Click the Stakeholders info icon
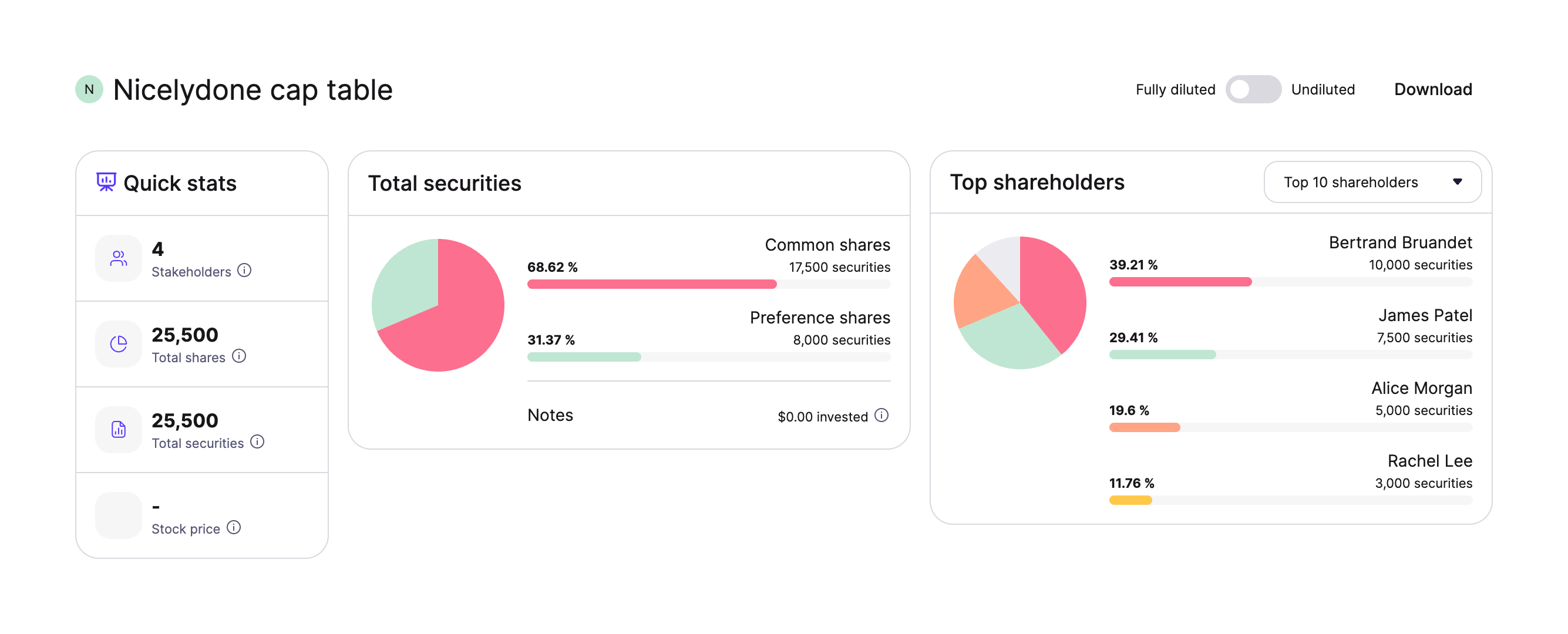1568x634 pixels. click(x=244, y=270)
